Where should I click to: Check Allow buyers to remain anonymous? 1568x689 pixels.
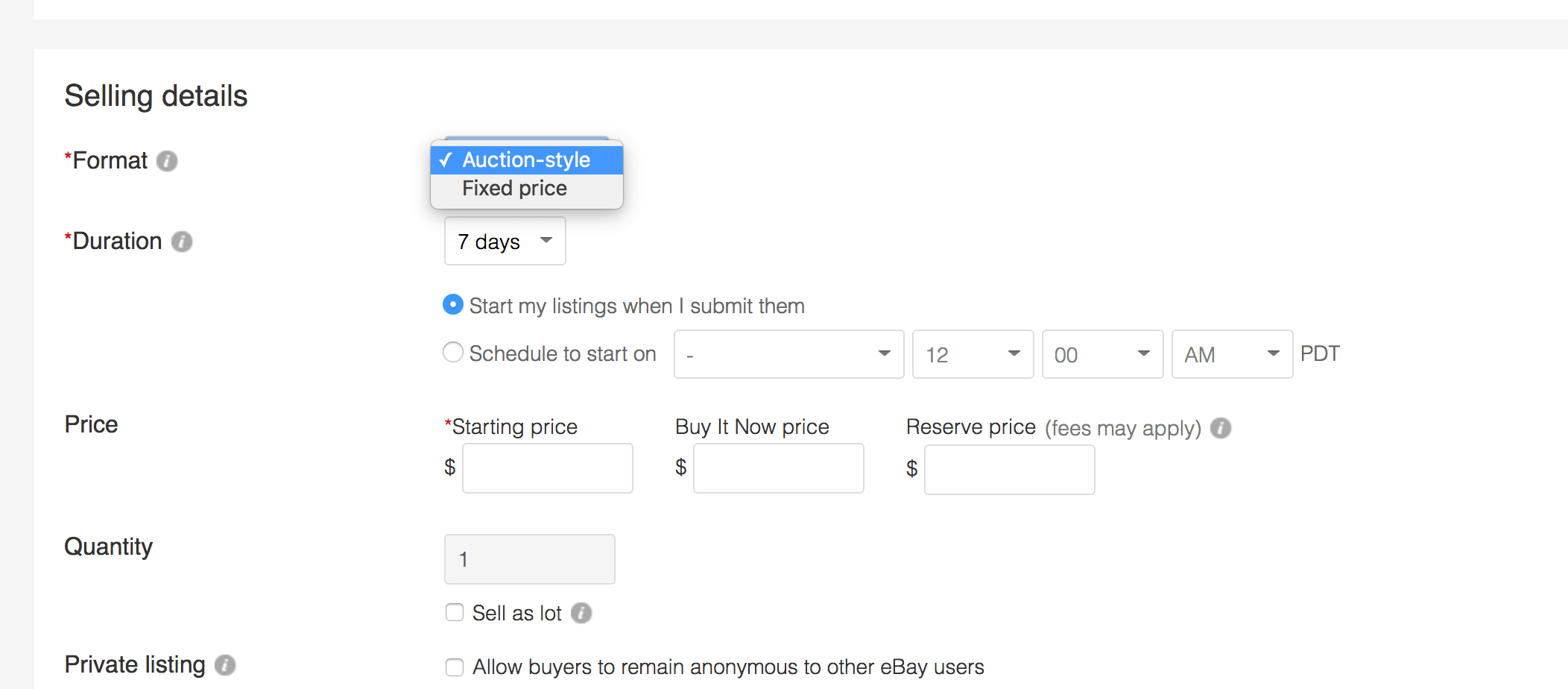(x=454, y=667)
